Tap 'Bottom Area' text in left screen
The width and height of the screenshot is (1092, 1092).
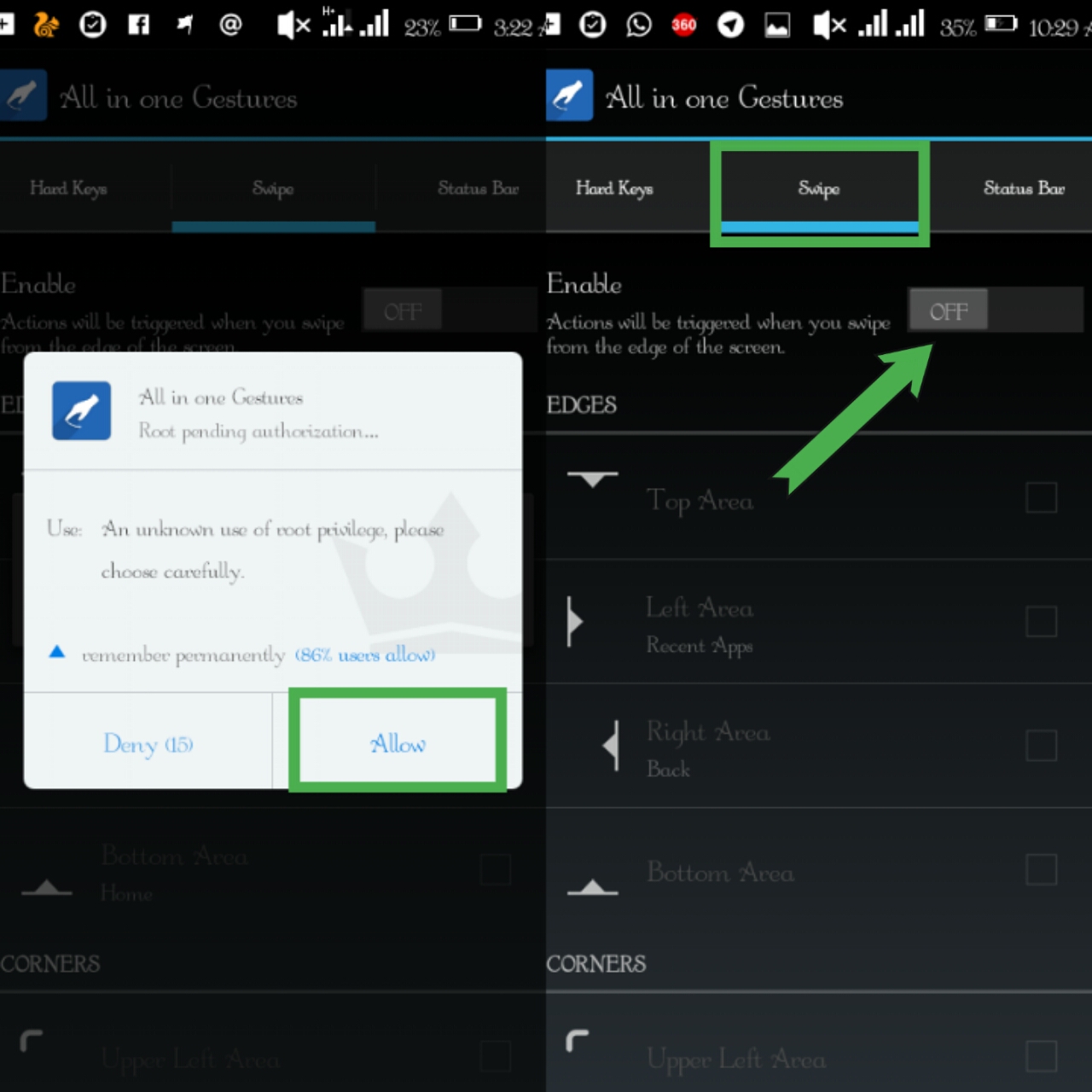pyautogui.click(x=174, y=856)
